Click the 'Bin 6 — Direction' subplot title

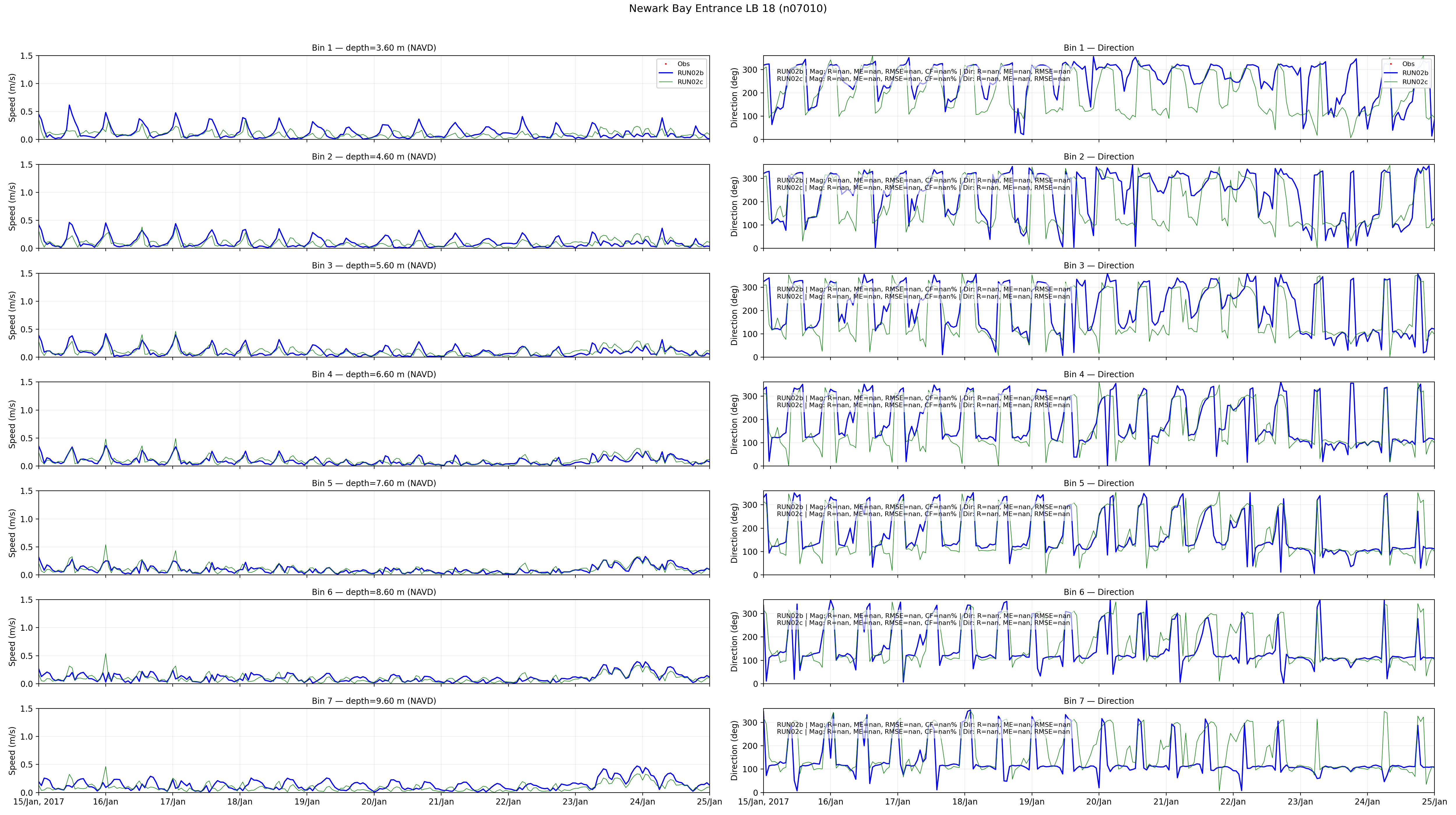pyautogui.click(x=1098, y=592)
